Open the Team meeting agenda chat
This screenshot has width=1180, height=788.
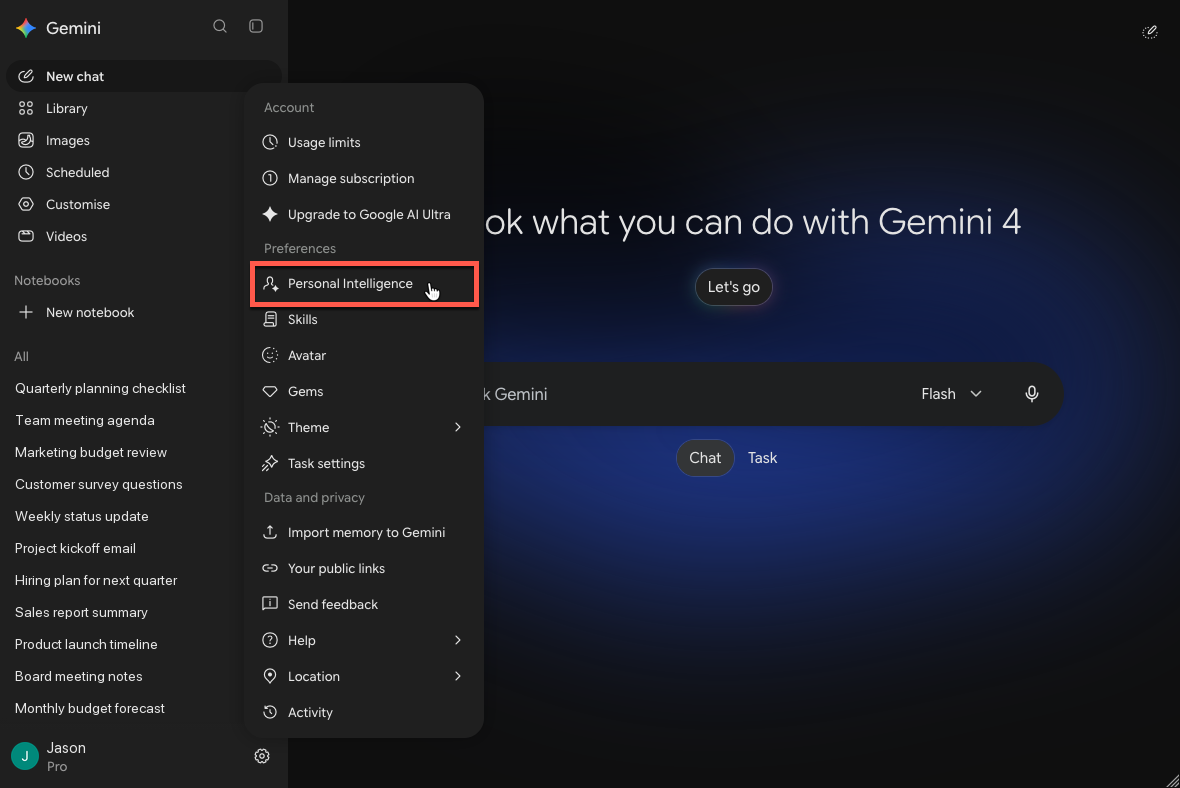(x=85, y=421)
